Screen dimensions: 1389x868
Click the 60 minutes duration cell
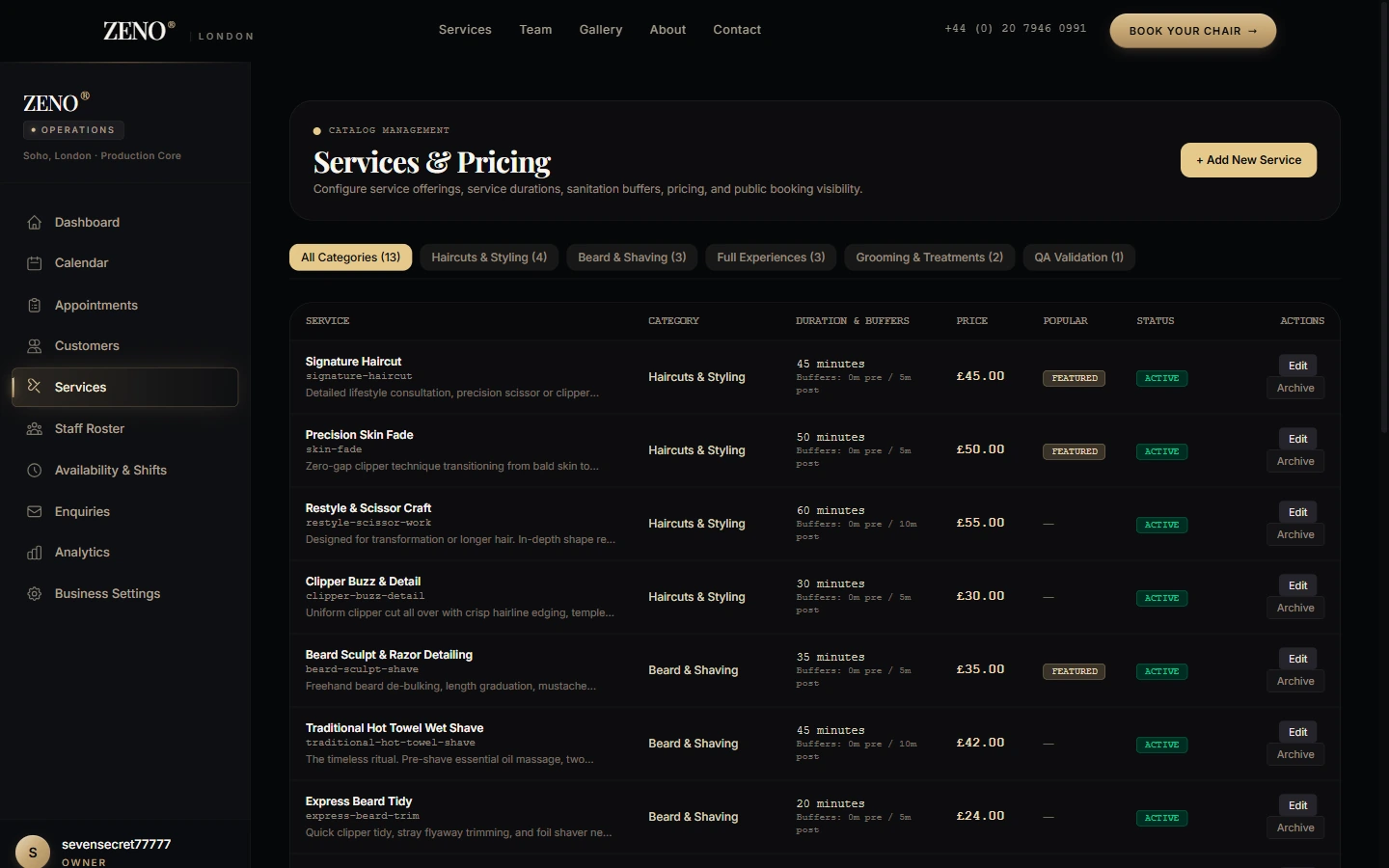831,511
